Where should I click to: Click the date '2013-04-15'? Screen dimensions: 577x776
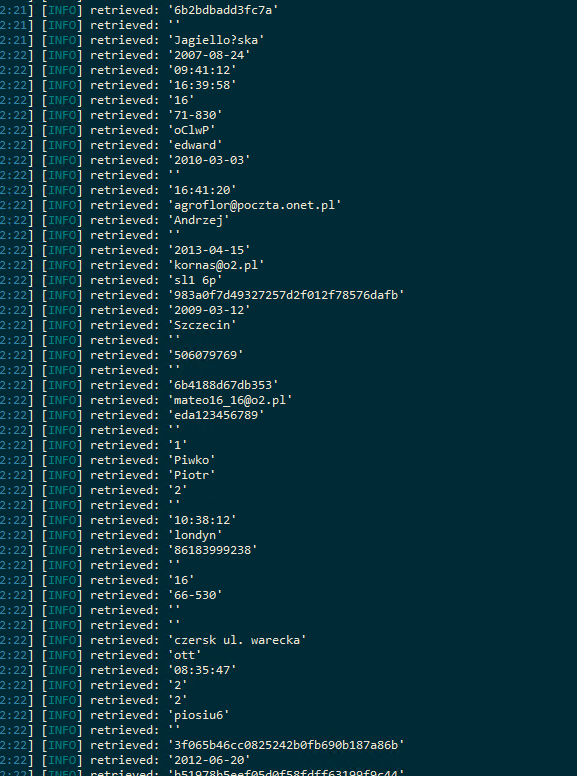point(209,250)
